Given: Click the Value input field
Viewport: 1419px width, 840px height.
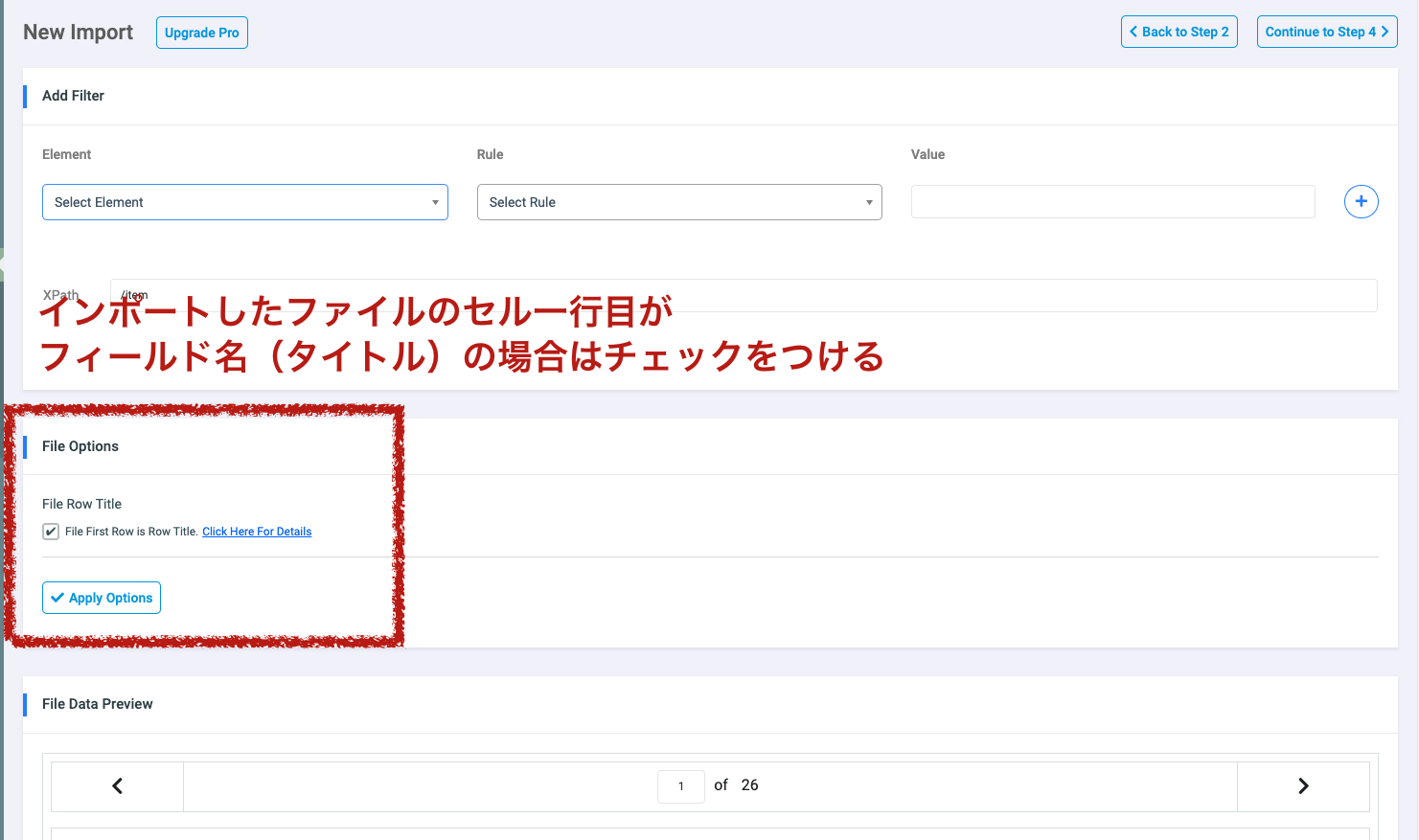Looking at the screenshot, I should point(1111,201).
